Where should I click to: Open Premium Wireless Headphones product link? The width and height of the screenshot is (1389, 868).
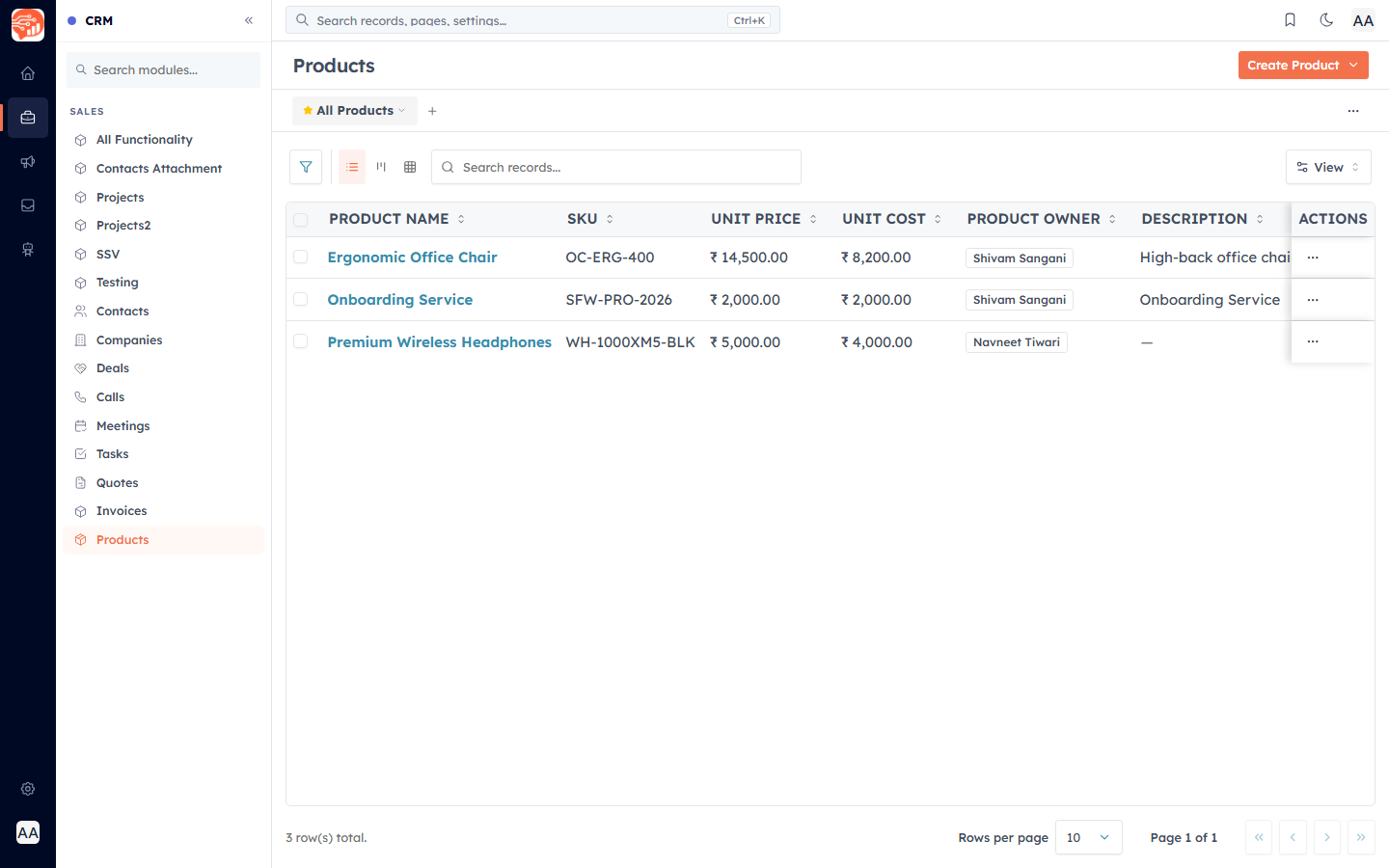point(440,342)
